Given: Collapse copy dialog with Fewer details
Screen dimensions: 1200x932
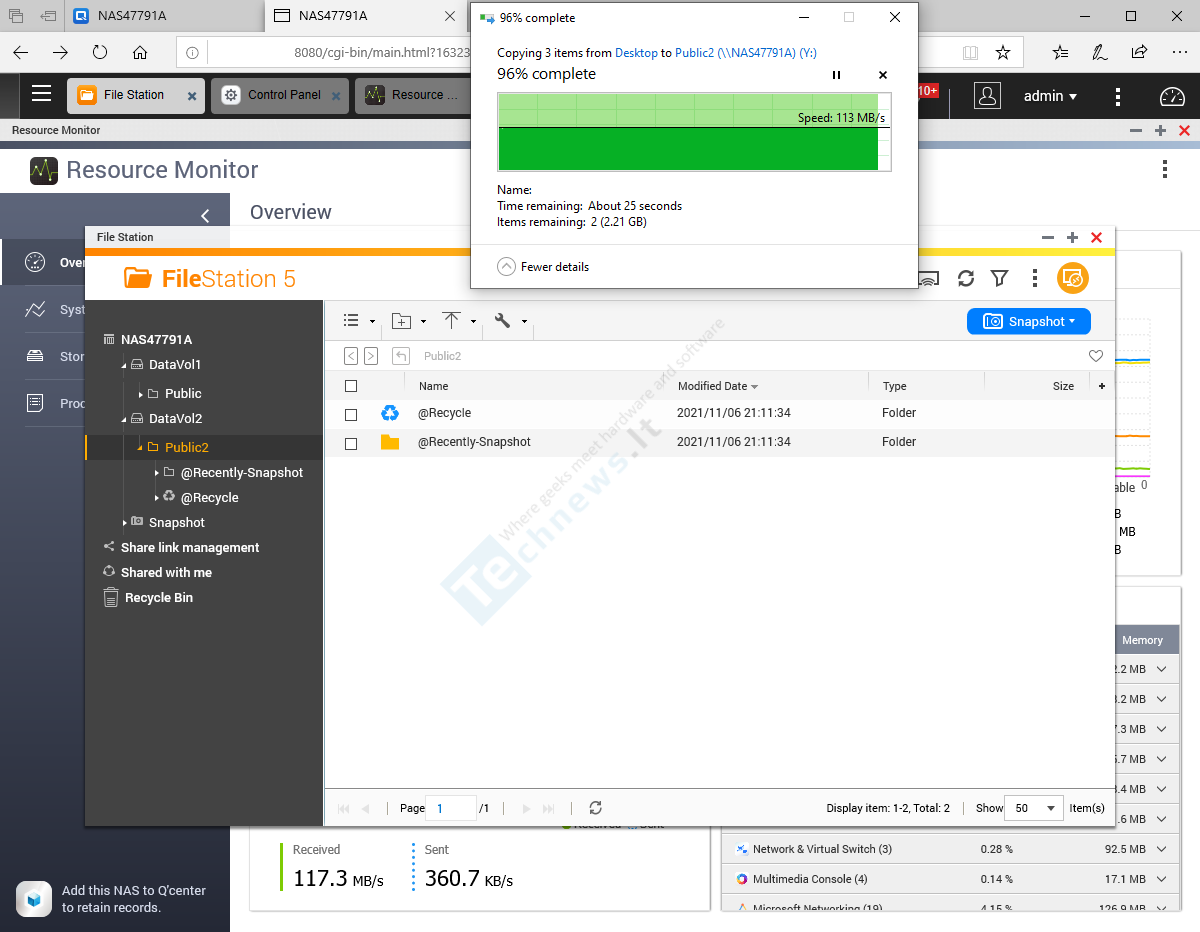Looking at the screenshot, I should [x=543, y=267].
